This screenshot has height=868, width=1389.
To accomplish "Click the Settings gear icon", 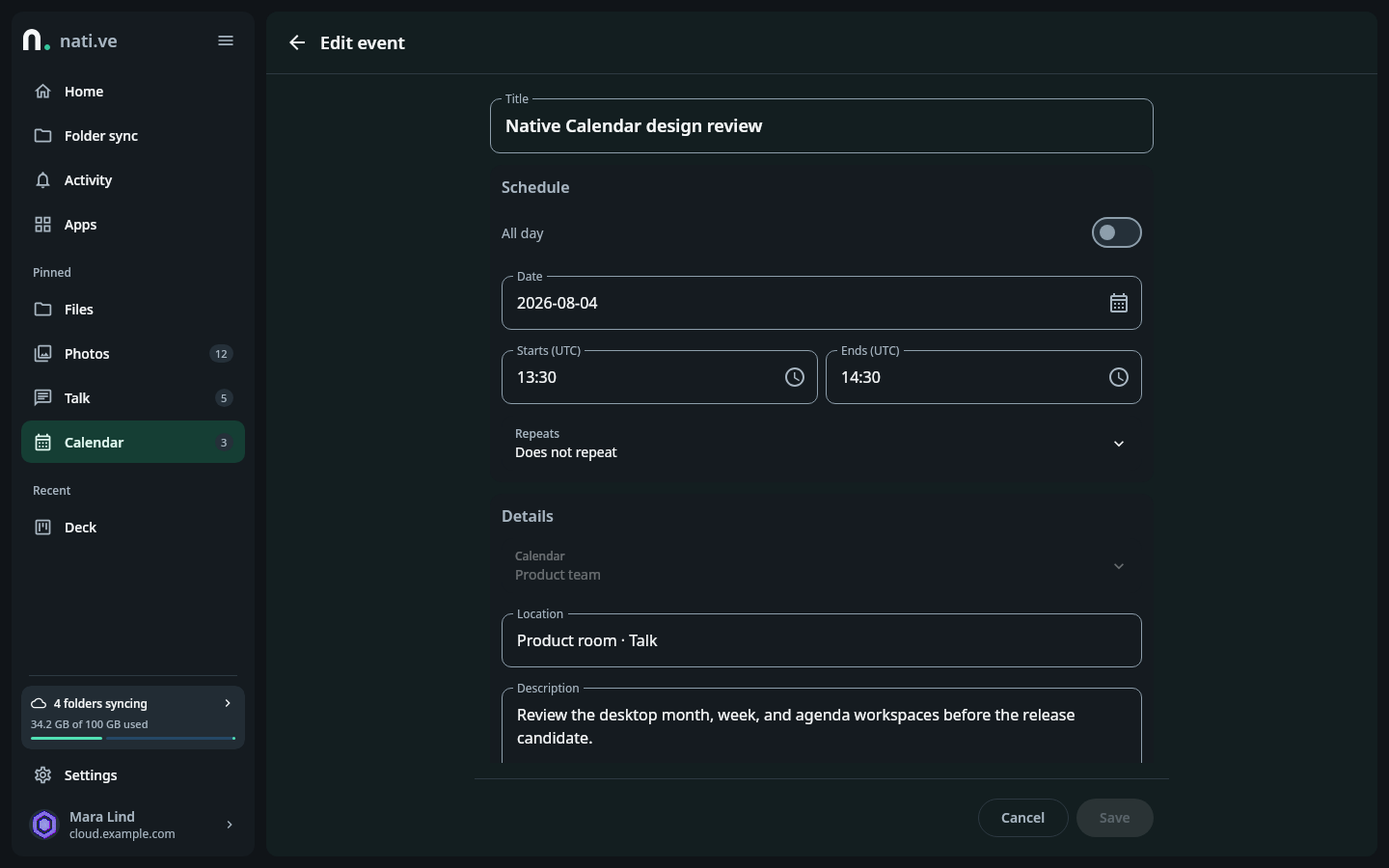I will click(x=42, y=775).
